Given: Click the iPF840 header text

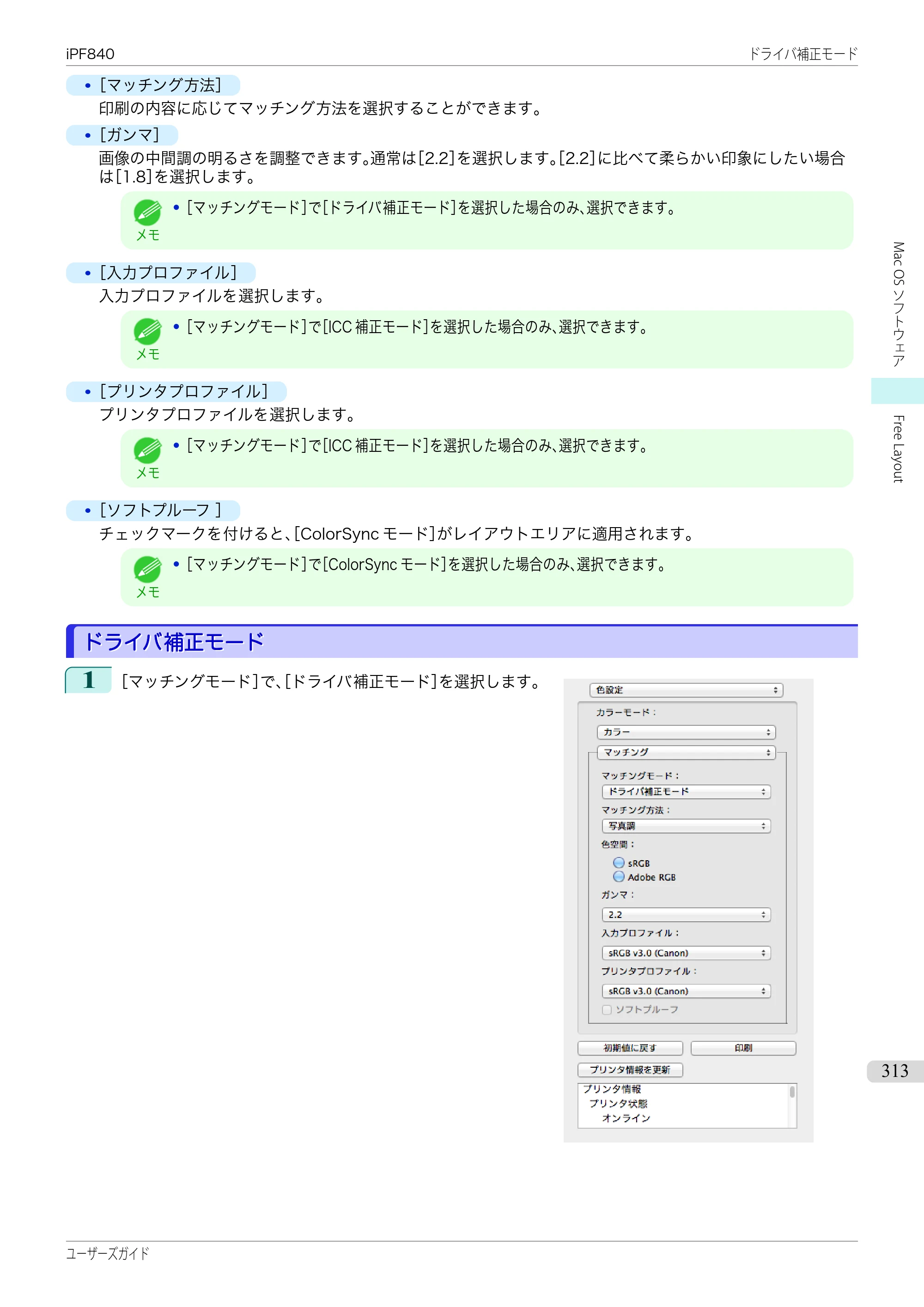Looking at the screenshot, I should pos(90,54).
